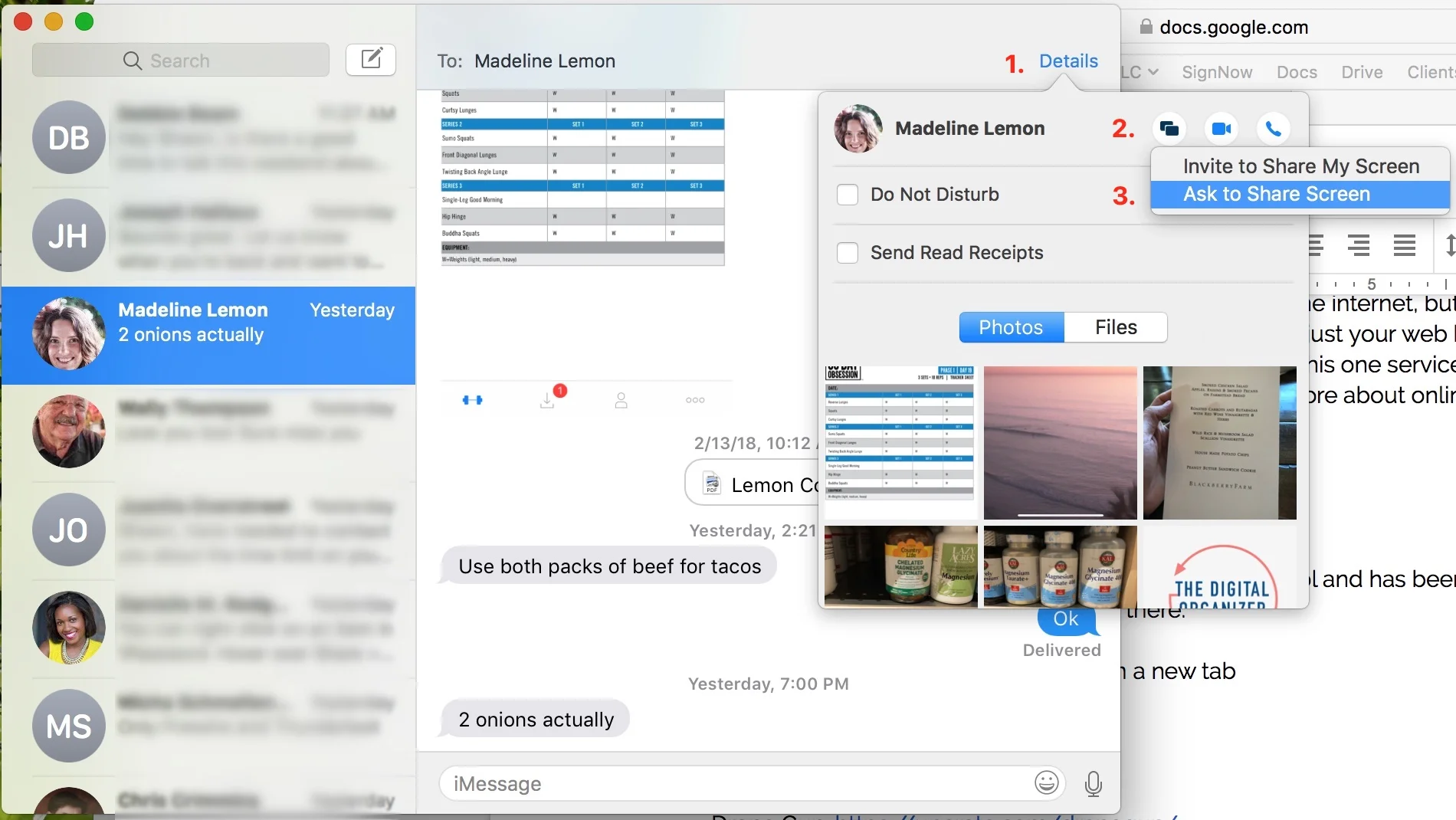This screenshot has width=1456, height=820.
Task: Open the Lemon PDF attachment bubble
Action: pos(753,484)
